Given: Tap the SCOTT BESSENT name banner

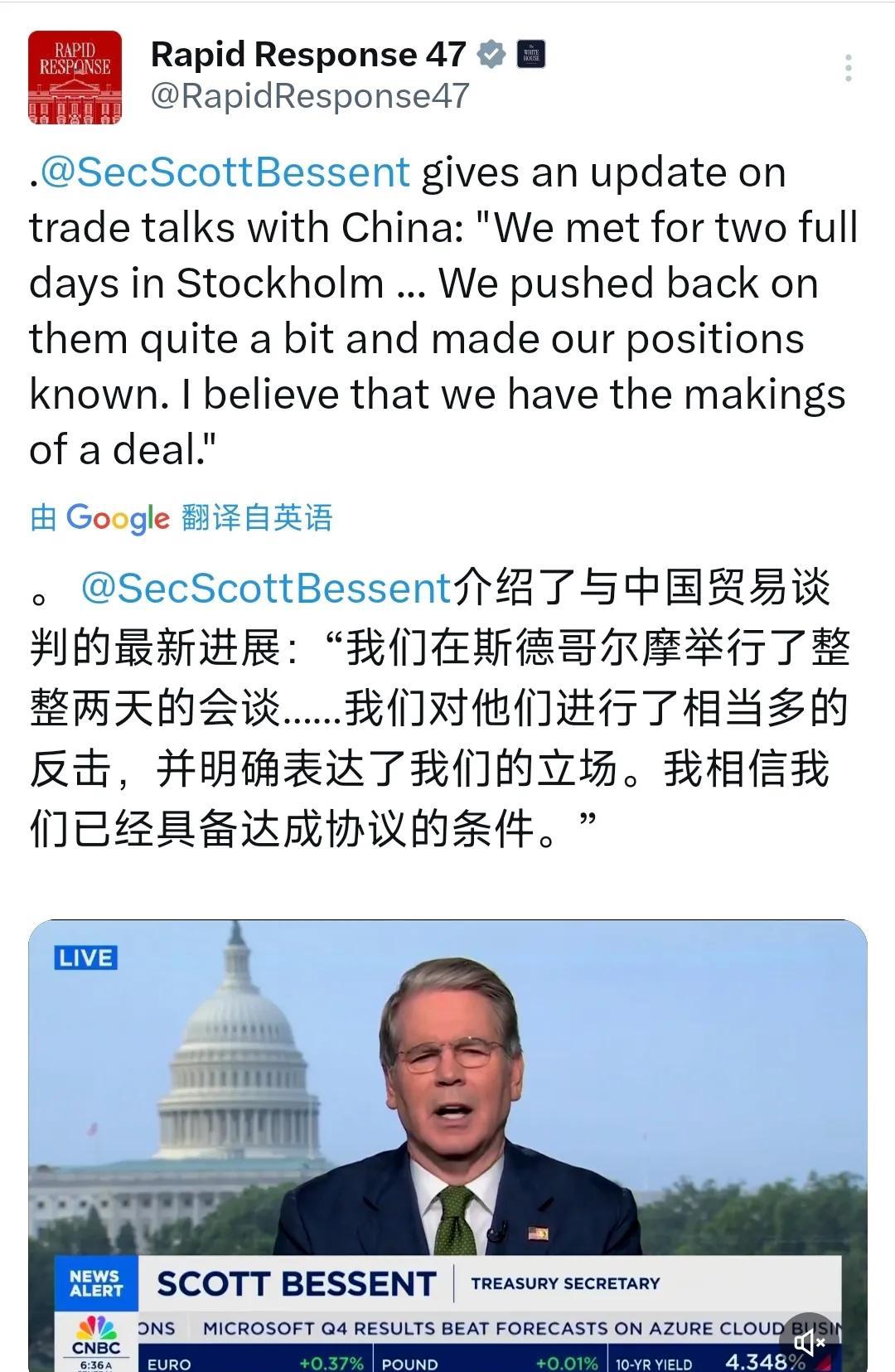Looking at the screenshot, I should (296, 1283).
